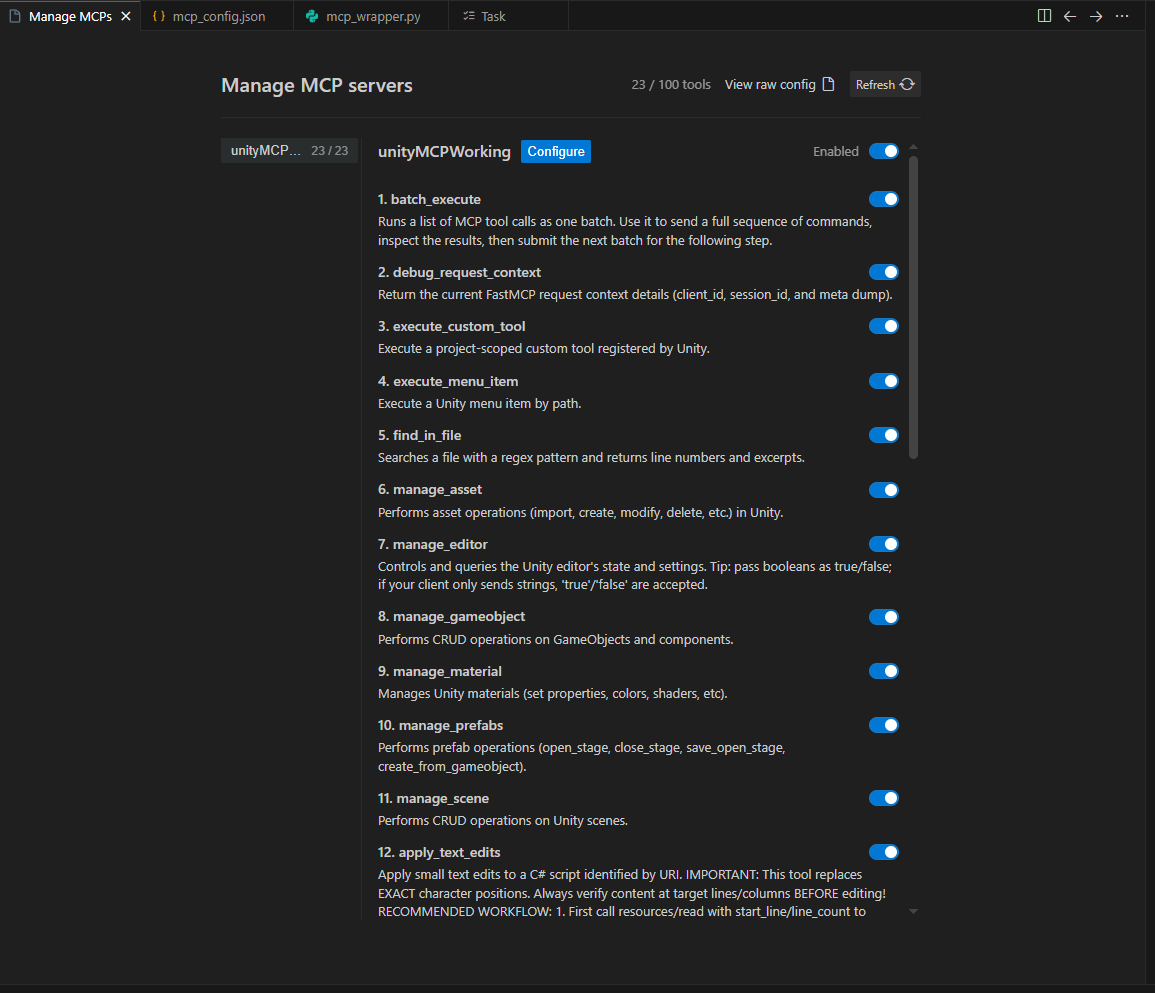Select the Manage MCPs tab
The image size is (1155, 993).
70,16
